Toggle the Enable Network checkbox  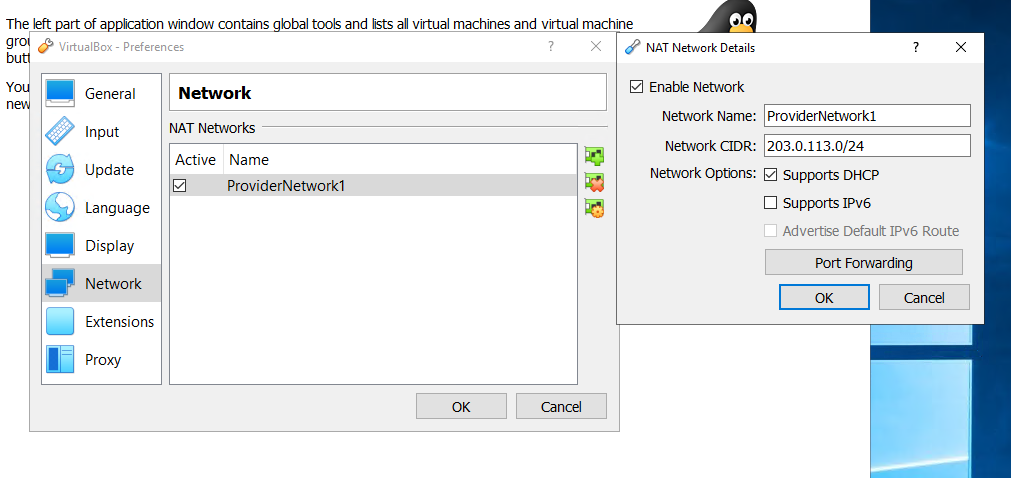pyautogui.click(x=636, y=86)
